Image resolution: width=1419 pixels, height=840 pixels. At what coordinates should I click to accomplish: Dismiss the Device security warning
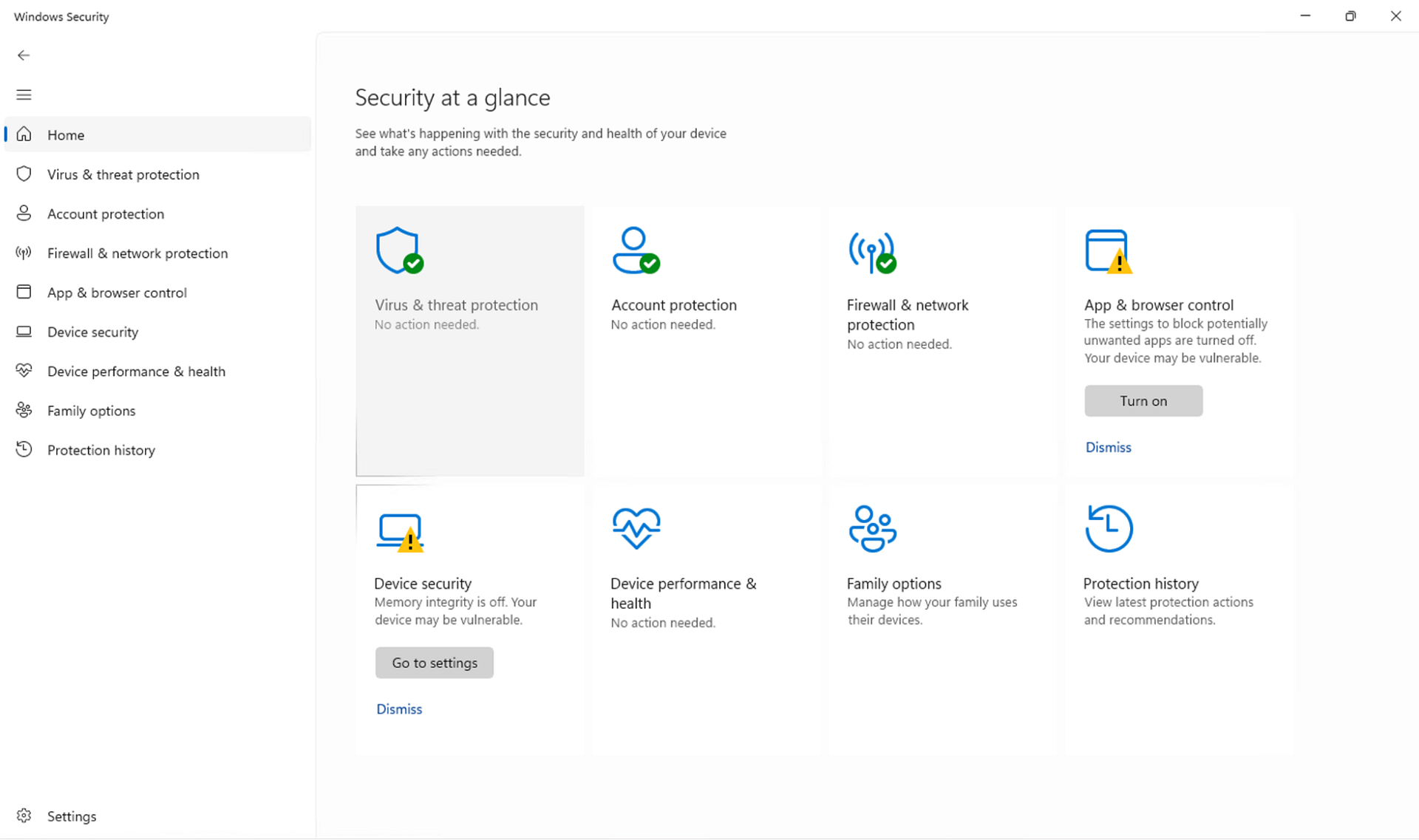click(399, 709)
